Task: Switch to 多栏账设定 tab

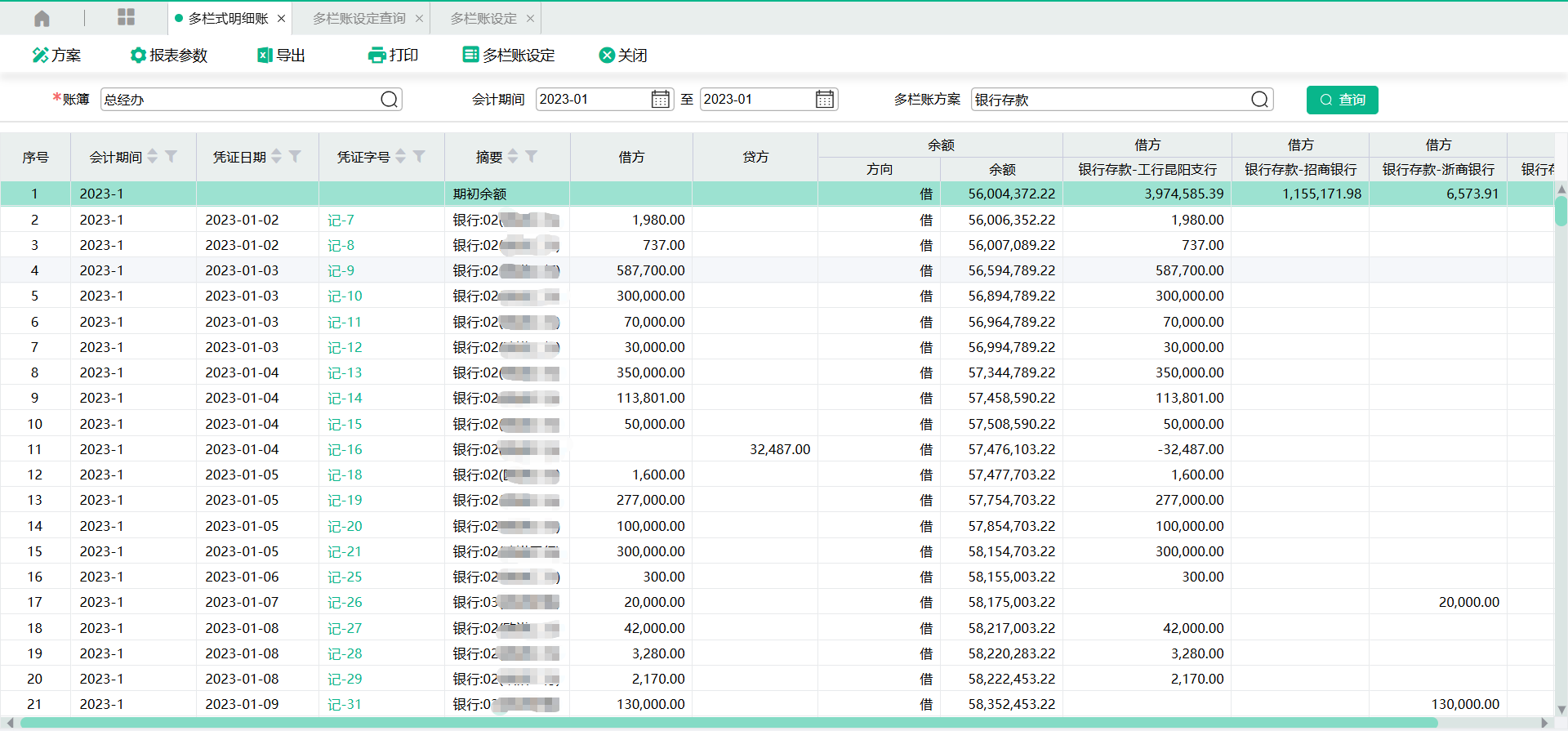Action: [483, 18]
